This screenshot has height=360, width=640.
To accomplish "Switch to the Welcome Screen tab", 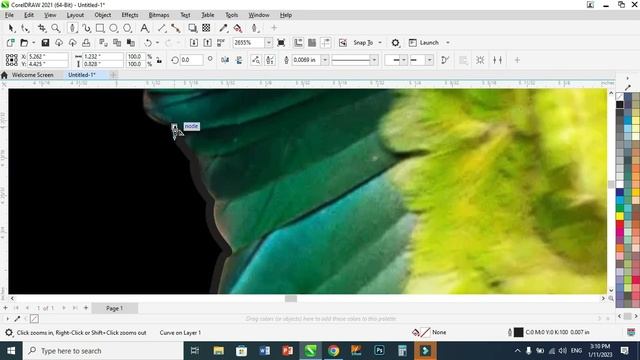I will 33,75.
